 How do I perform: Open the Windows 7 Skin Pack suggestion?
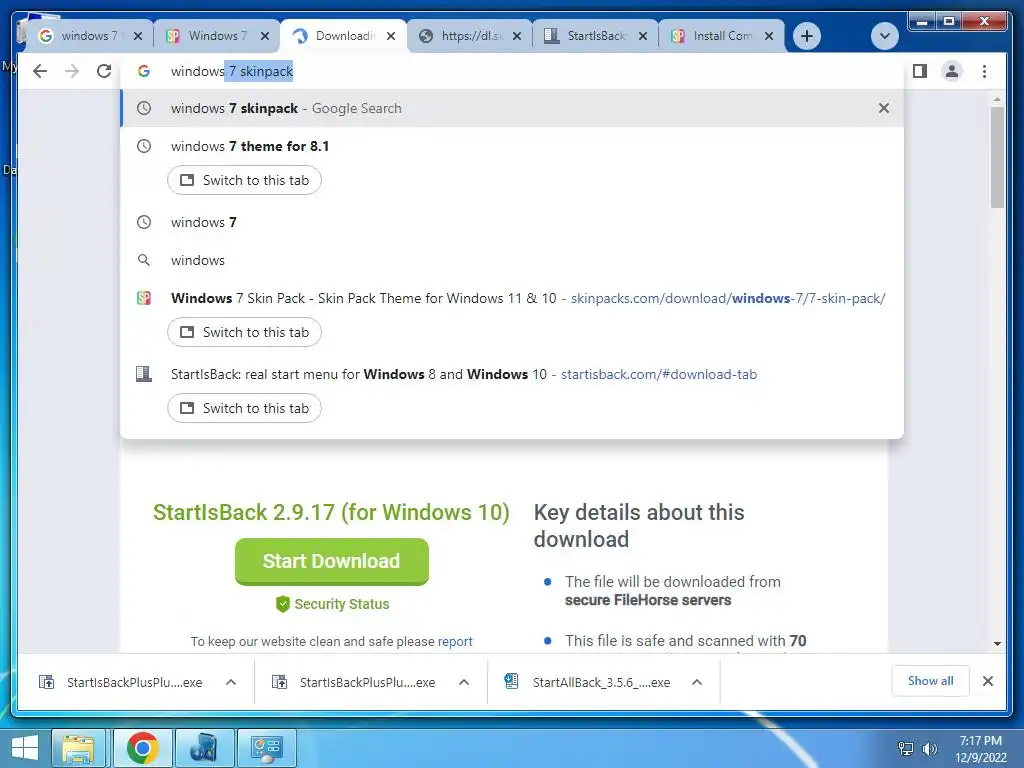pos(512,298)
